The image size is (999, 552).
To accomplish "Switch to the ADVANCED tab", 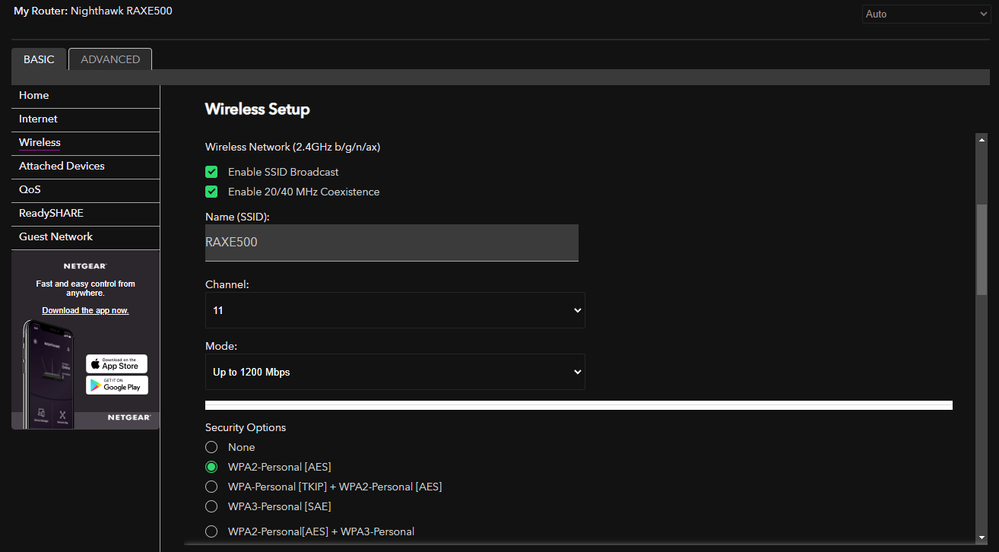I will pyautogui.click(x=110, y=59).
